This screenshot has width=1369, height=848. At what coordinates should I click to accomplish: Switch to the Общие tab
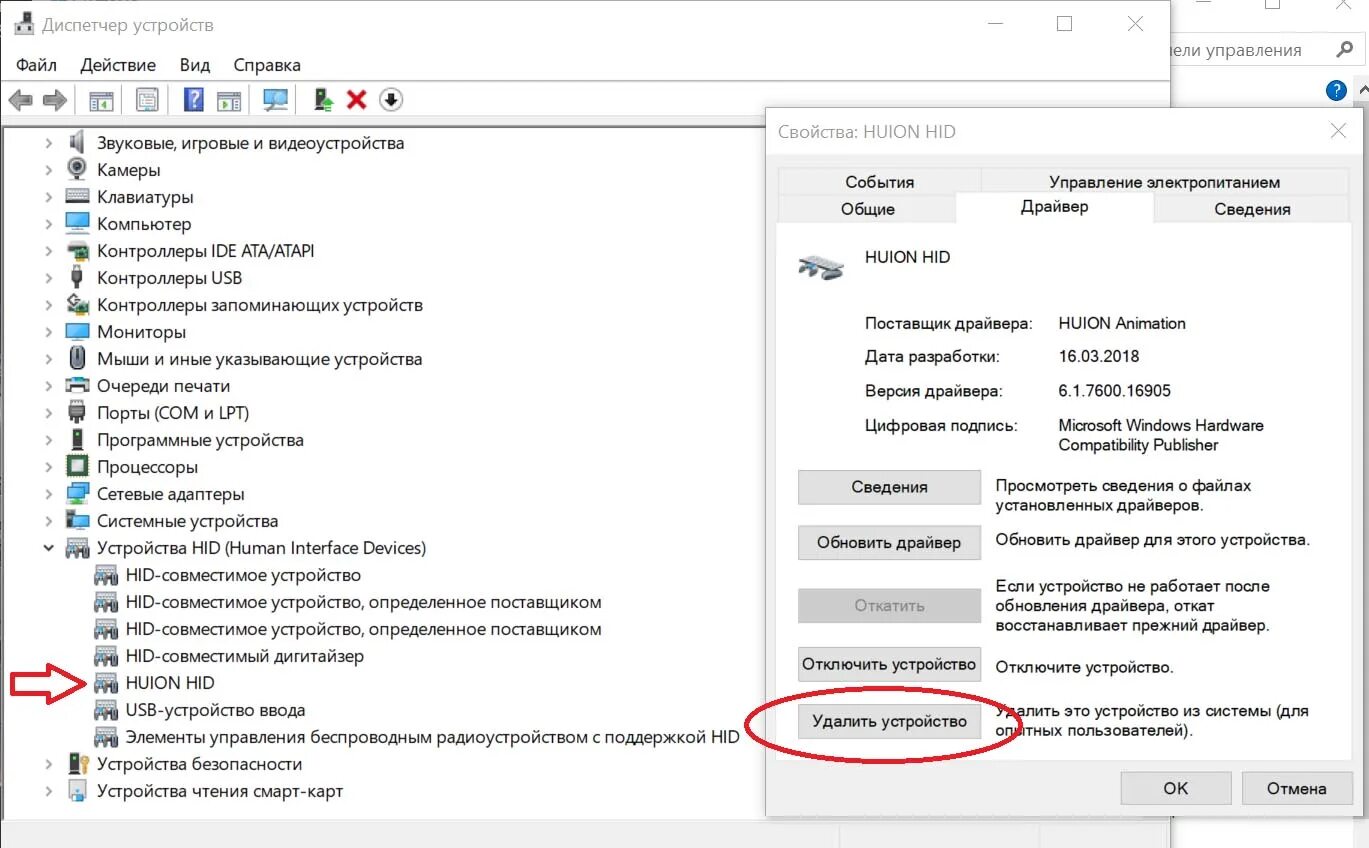click(868, 209)
